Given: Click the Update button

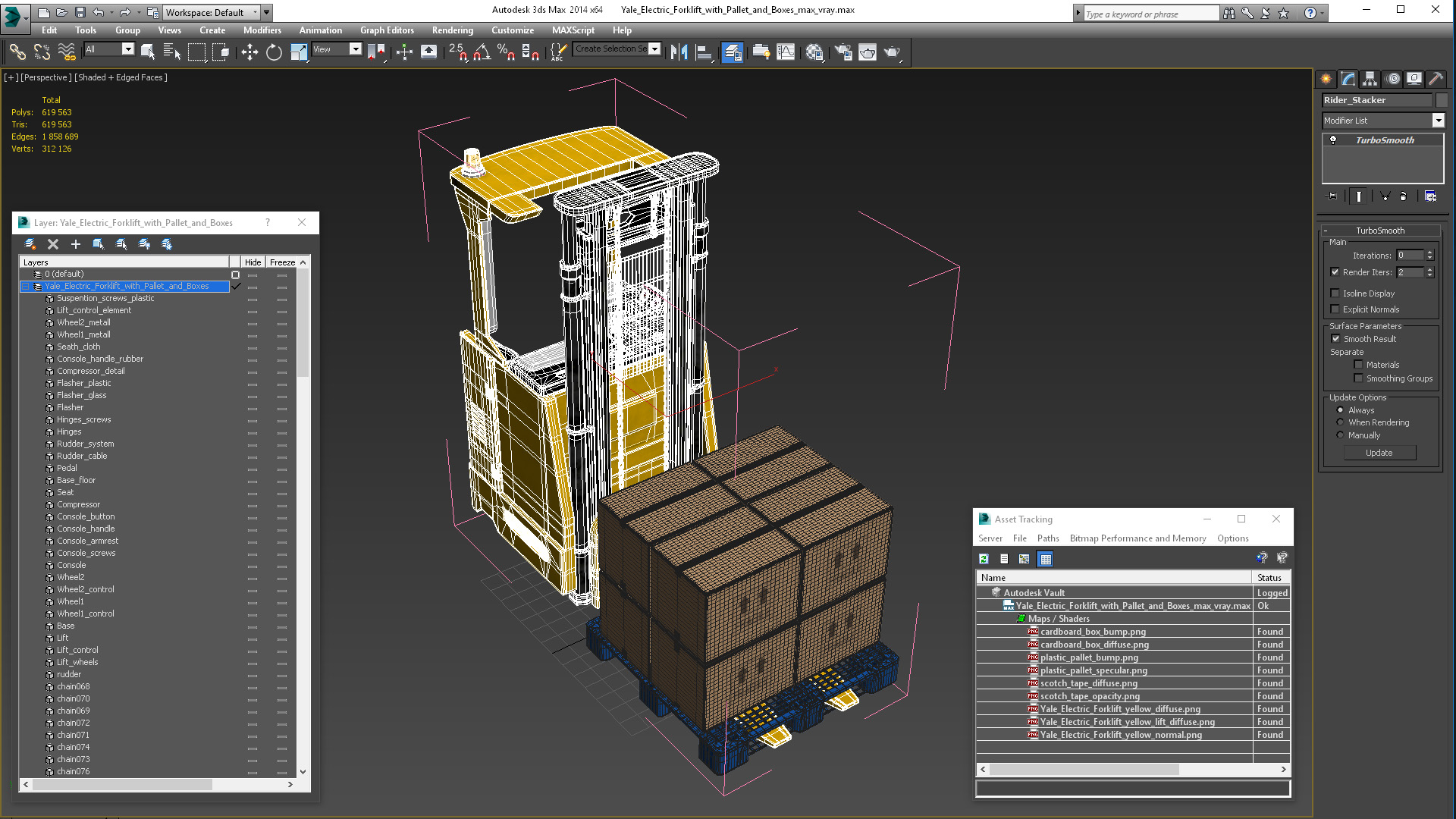Looking at the screenshot, I should 1379,453.
